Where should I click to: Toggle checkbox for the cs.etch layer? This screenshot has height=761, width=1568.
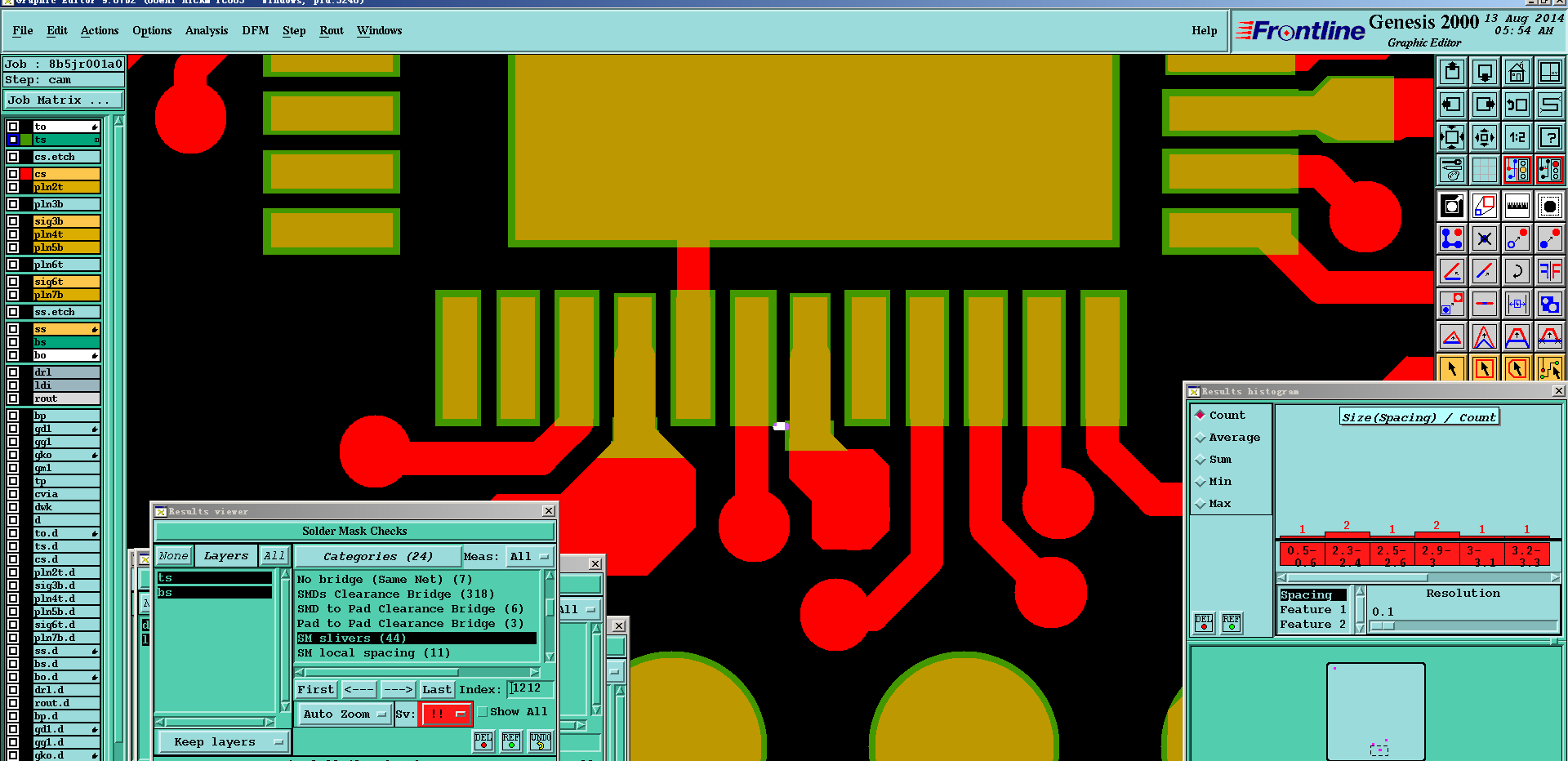[13, 157]
